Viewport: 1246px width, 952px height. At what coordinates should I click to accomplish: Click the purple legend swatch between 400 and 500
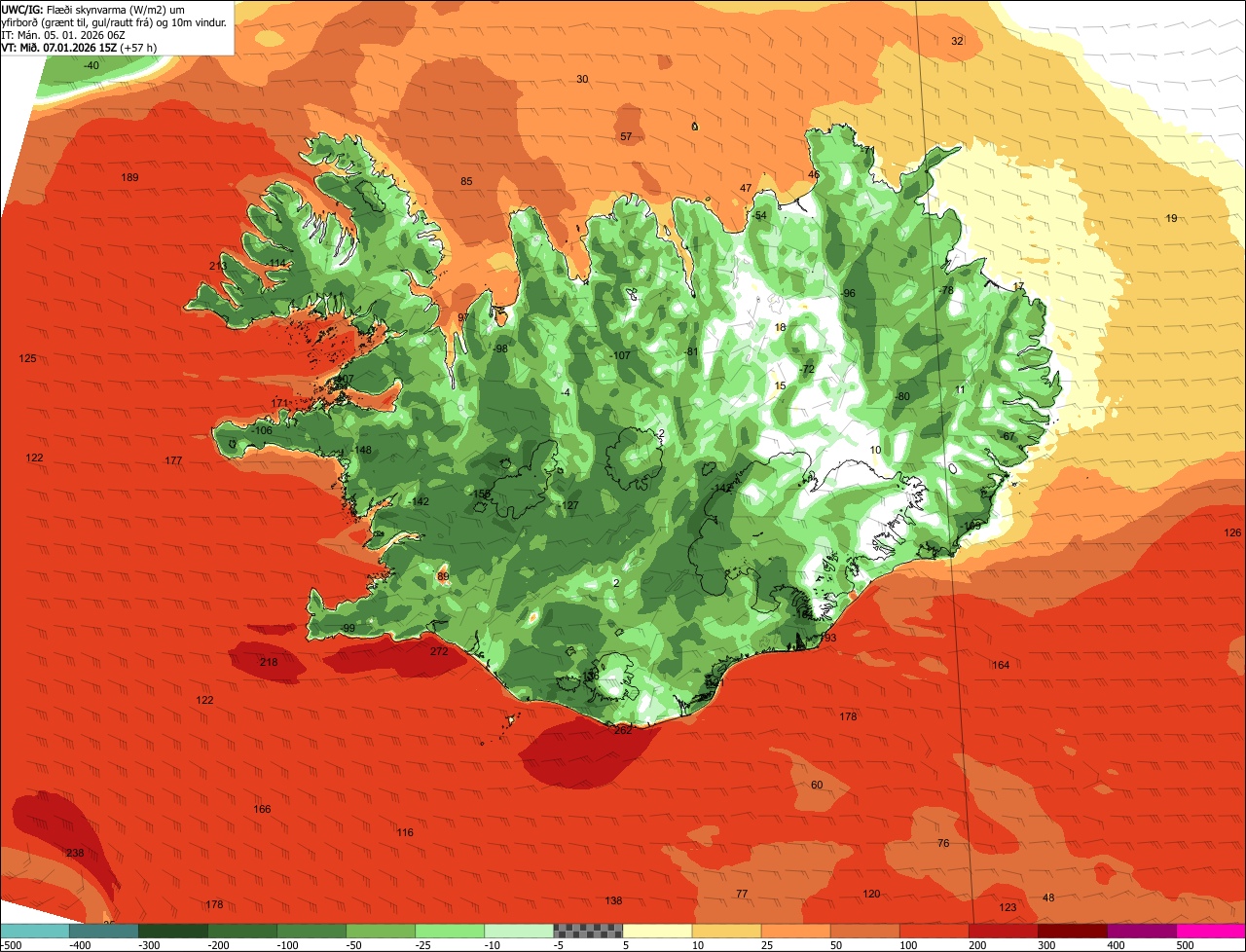click(1142, 931)
